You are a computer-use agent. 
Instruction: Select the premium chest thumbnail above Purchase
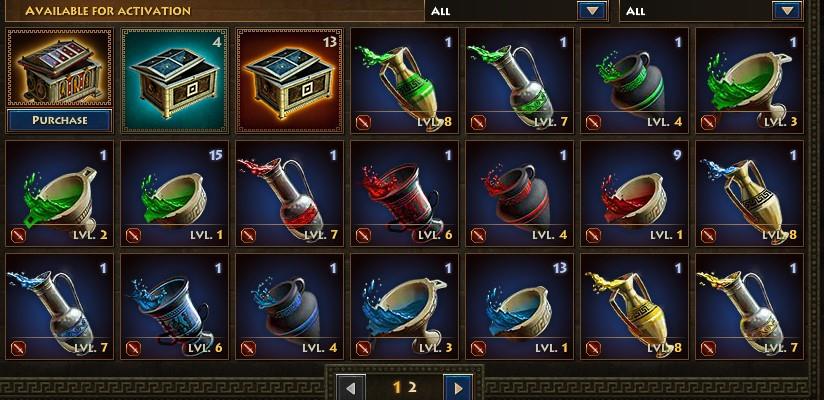pos(59,68)
